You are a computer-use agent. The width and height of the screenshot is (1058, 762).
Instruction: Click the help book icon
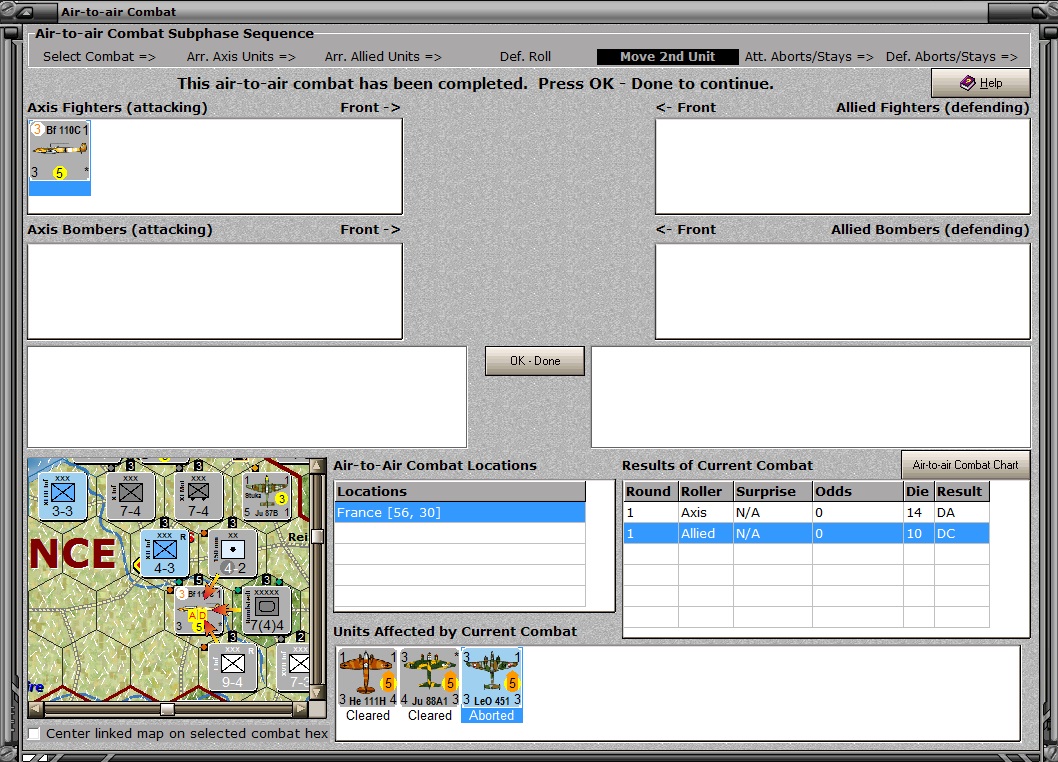968,82
